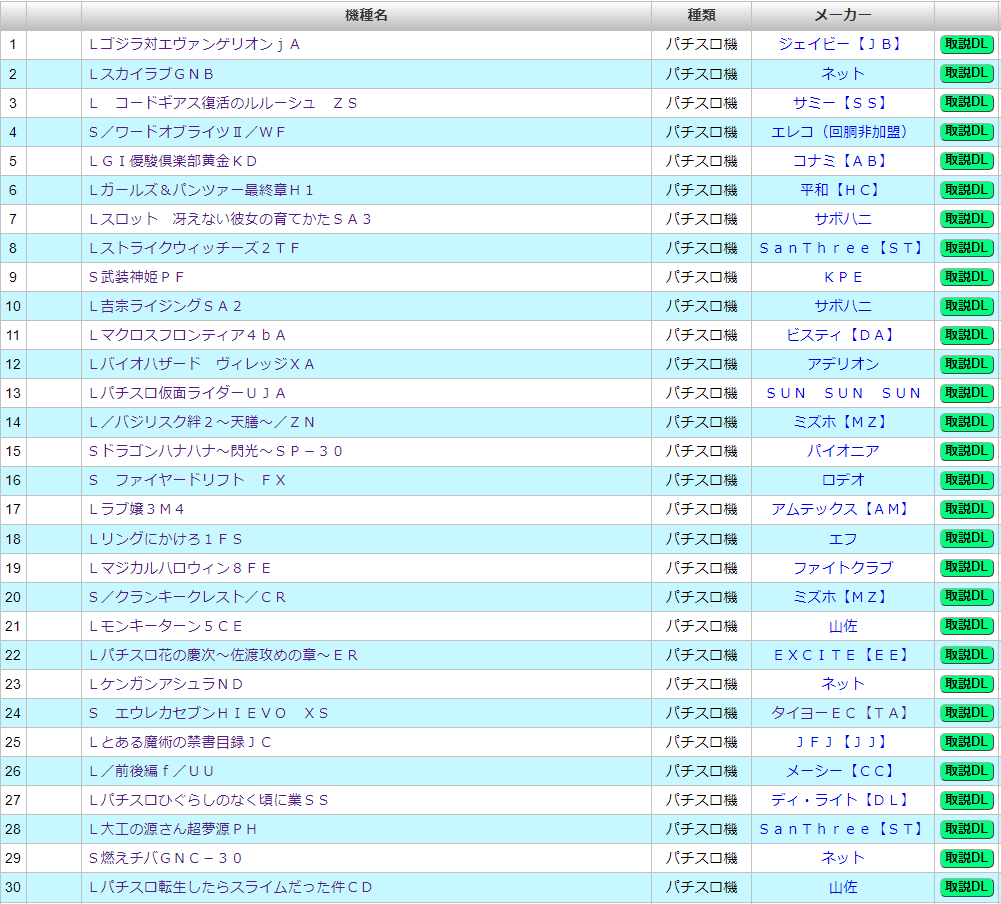Viewport: 1001px width, 904px height.
Task: Open maker link EXCITE【EE】
Action: (843, 655)
